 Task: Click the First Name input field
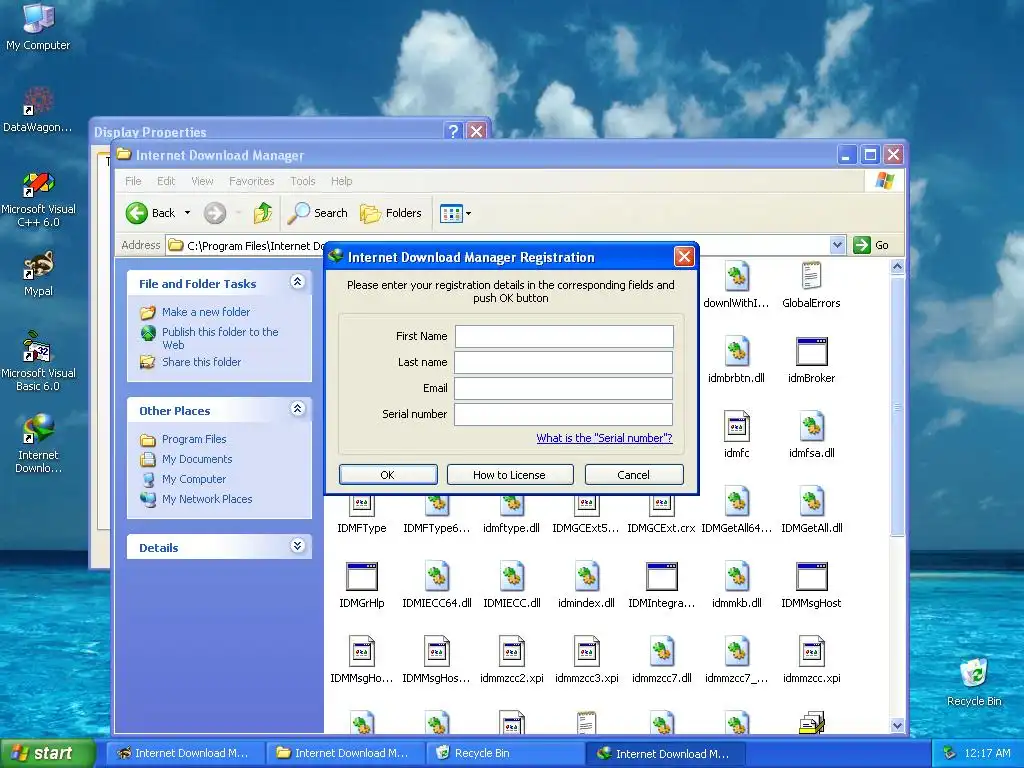[x=564, y=336]
